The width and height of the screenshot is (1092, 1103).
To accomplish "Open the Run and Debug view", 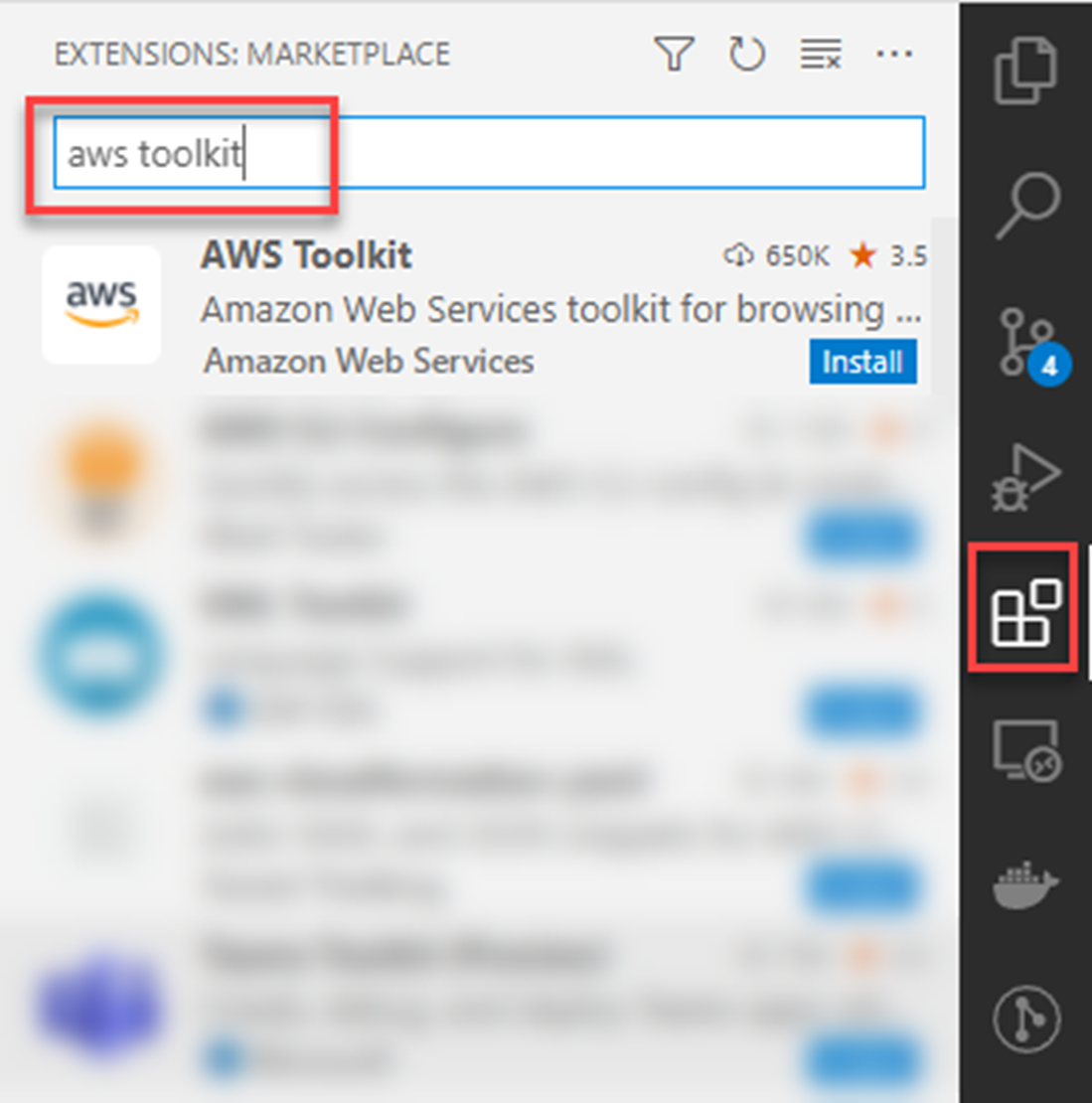I will (x=1025, y=477).
